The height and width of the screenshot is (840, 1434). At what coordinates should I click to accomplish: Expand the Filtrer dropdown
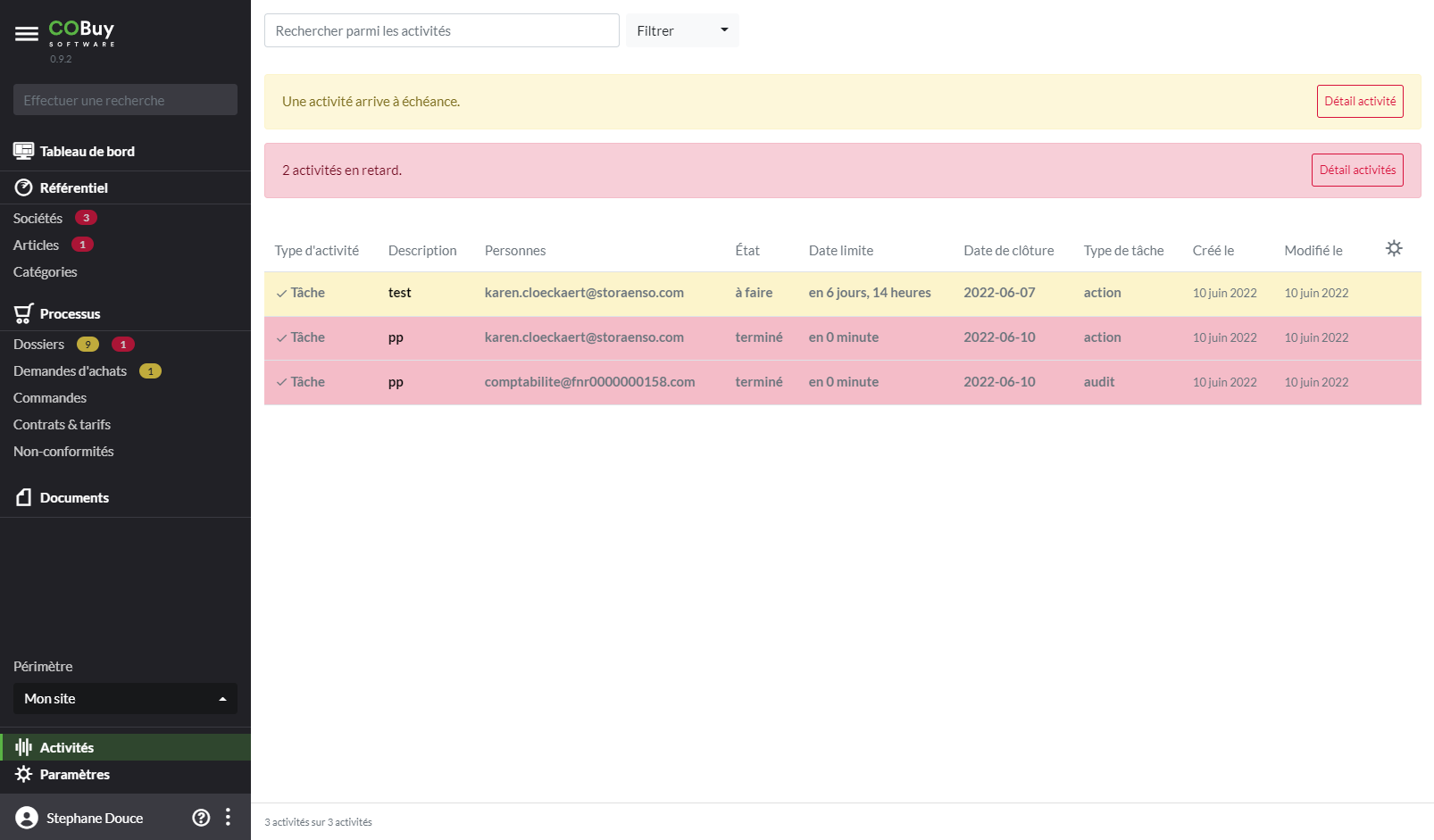[x=682, y=30]
